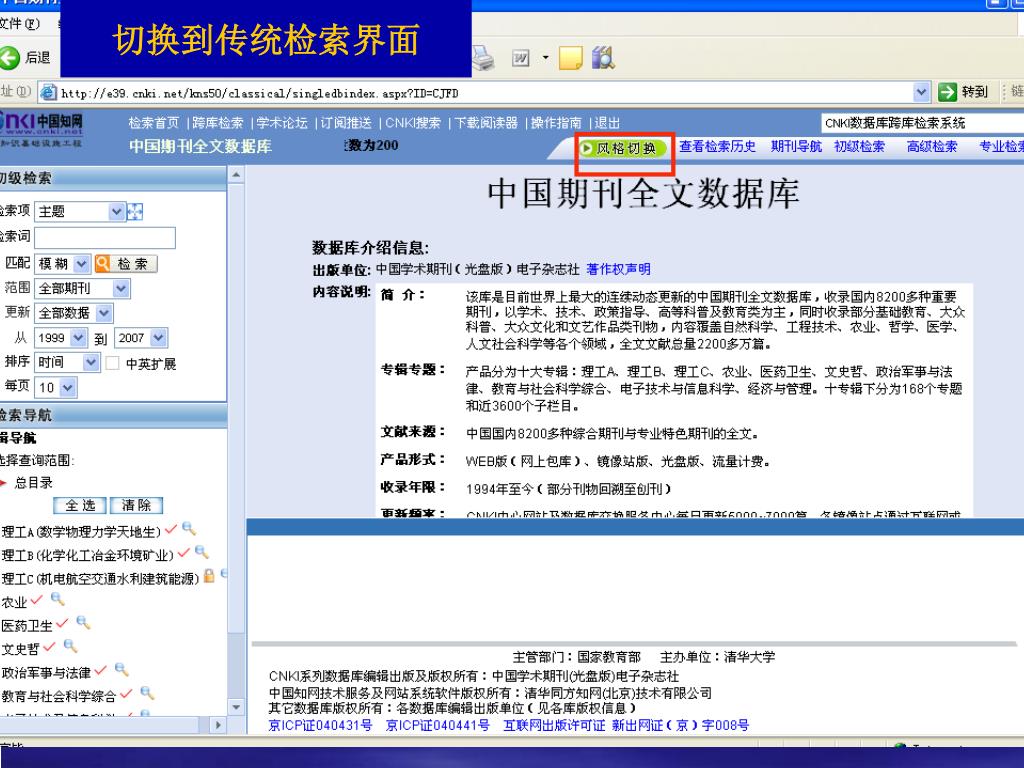Viewport: 1024px width, 768px height.
Task: Open CNKI搜索 in top navigation
Action: click(x=413, y=123)
